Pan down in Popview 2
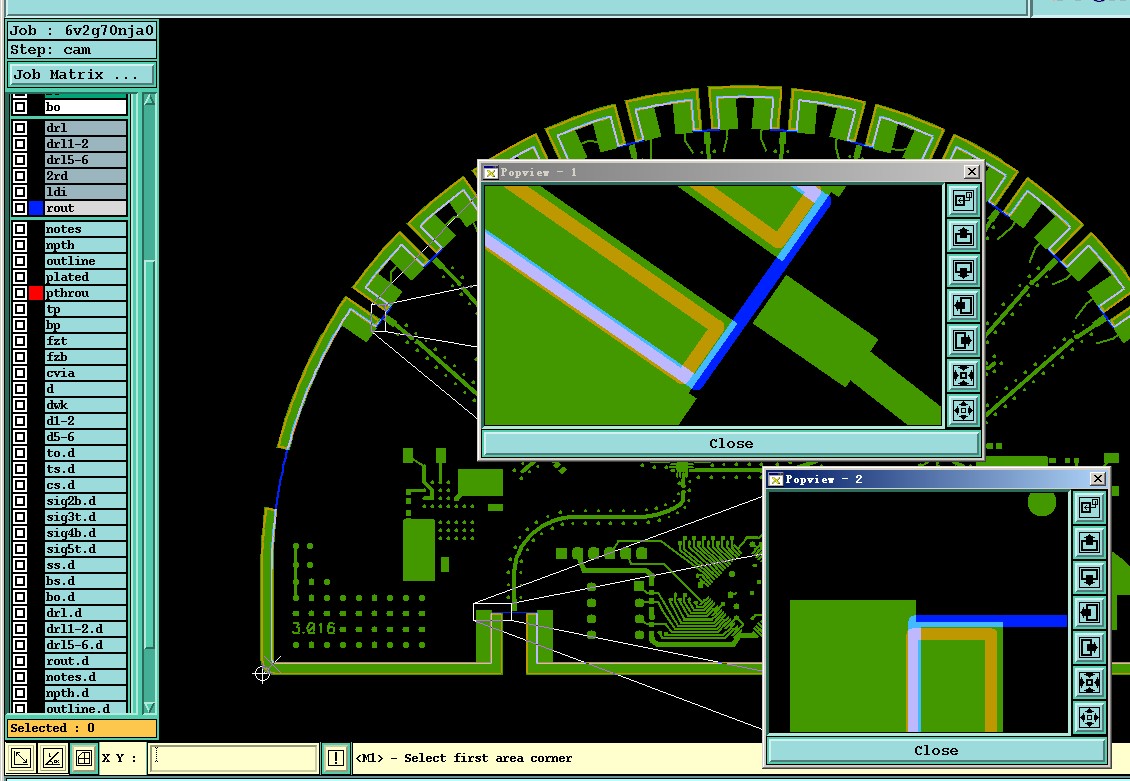The height and width of the screenshot is (781, 1130). (1089, 578)
